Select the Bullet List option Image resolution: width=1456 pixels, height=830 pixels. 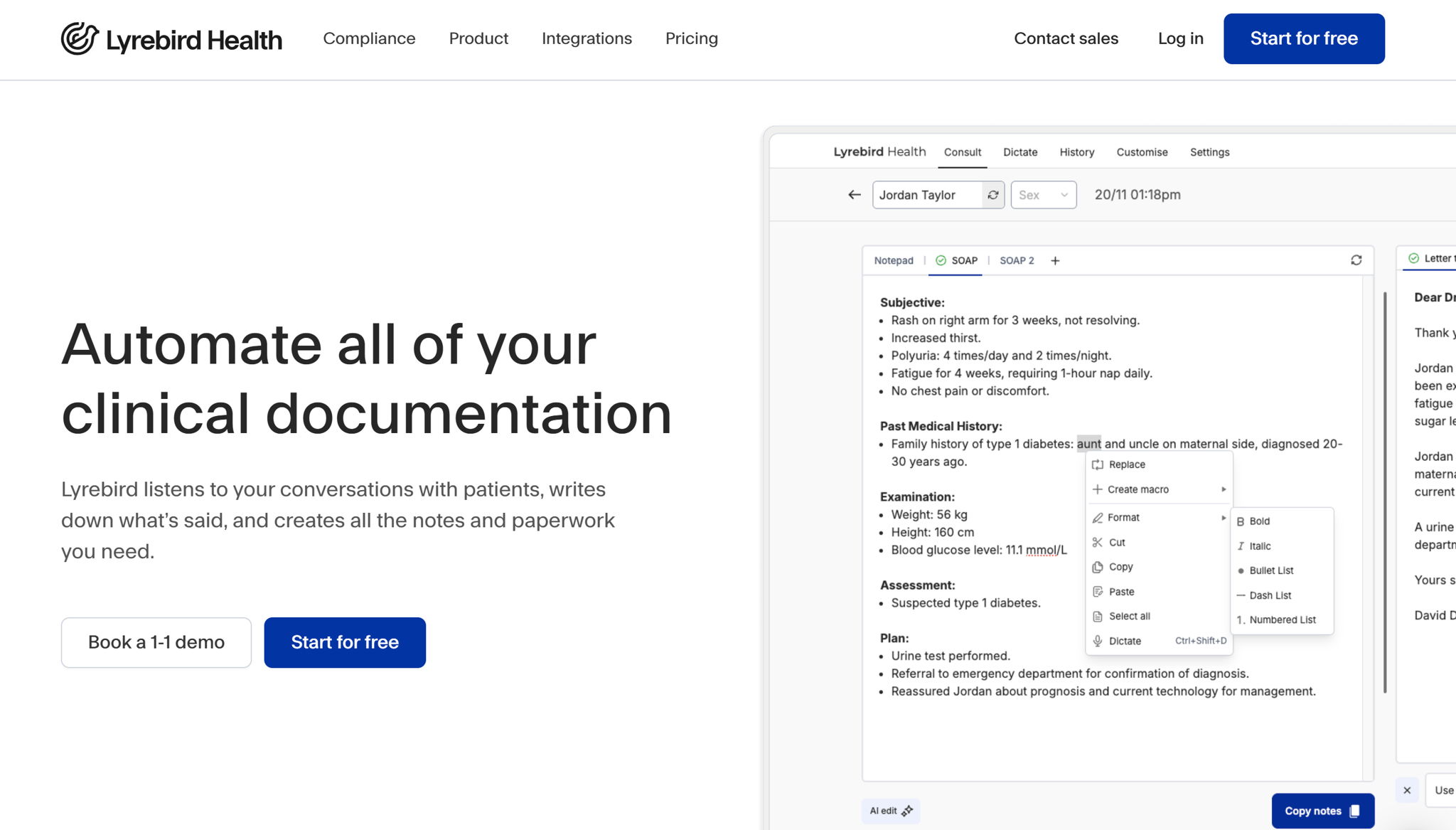point(1271,570)
